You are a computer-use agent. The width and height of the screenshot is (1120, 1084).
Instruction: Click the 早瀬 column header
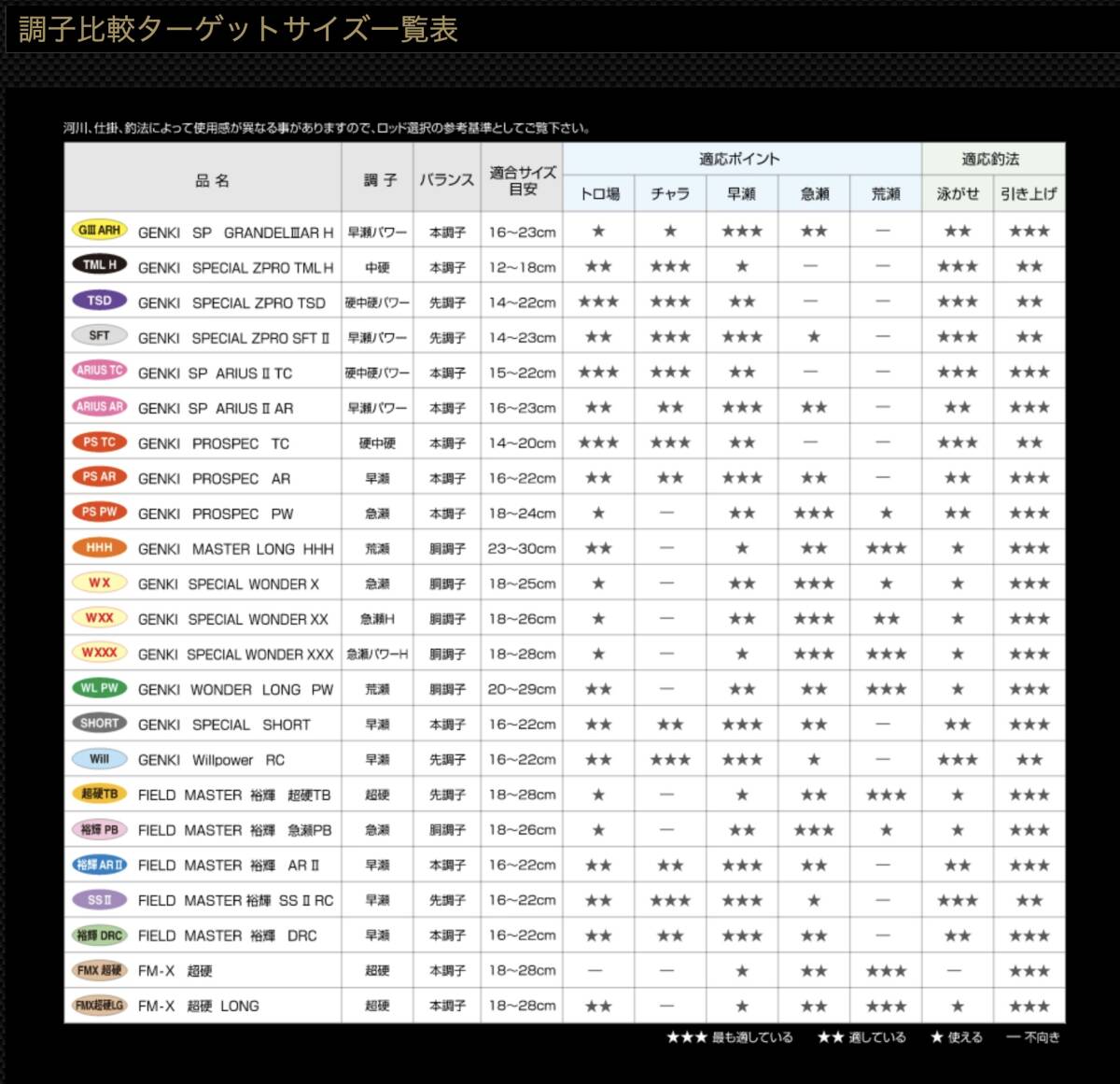pos(741,193)
